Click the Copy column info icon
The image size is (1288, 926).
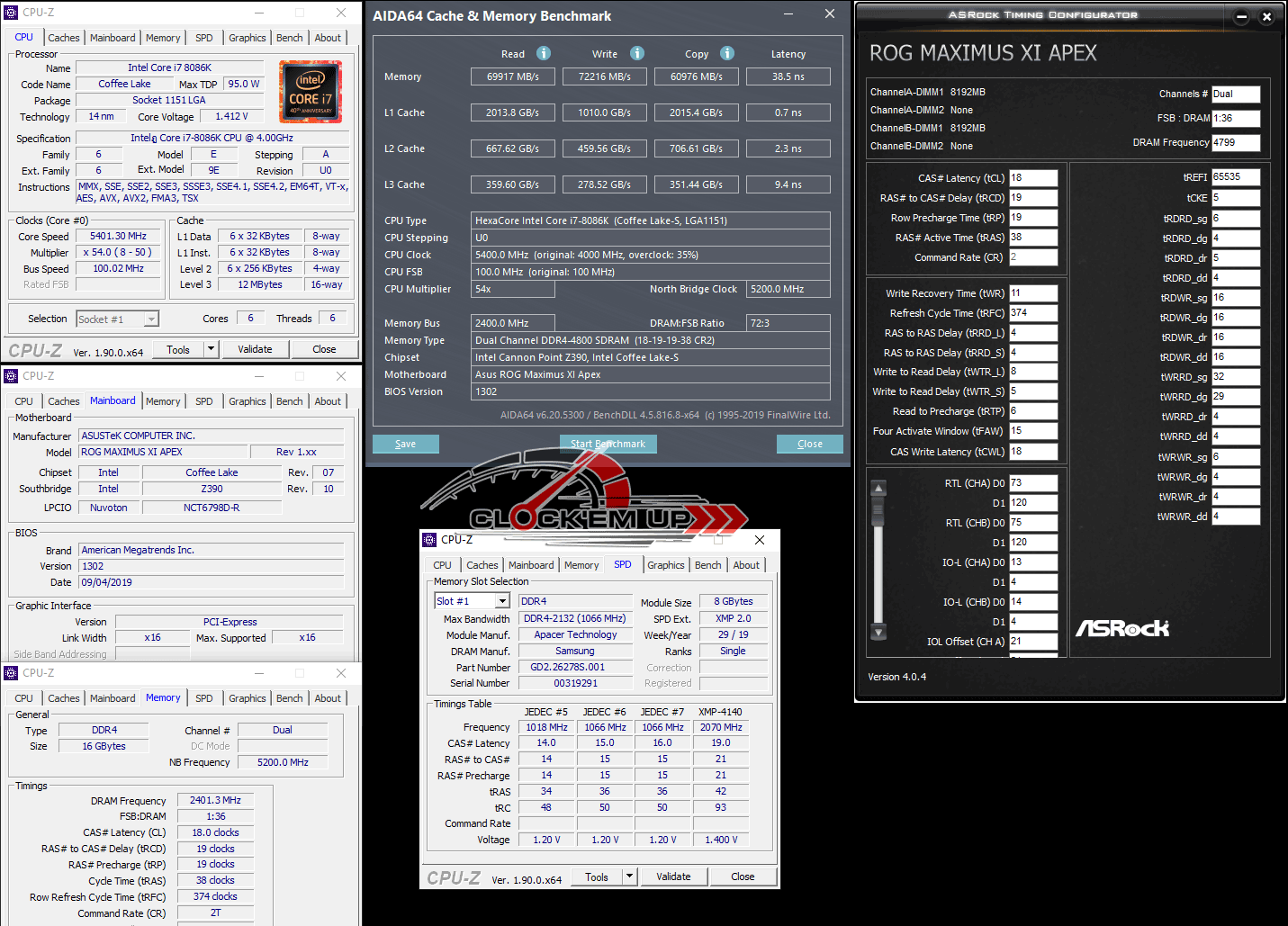click(x=727, y=53)
